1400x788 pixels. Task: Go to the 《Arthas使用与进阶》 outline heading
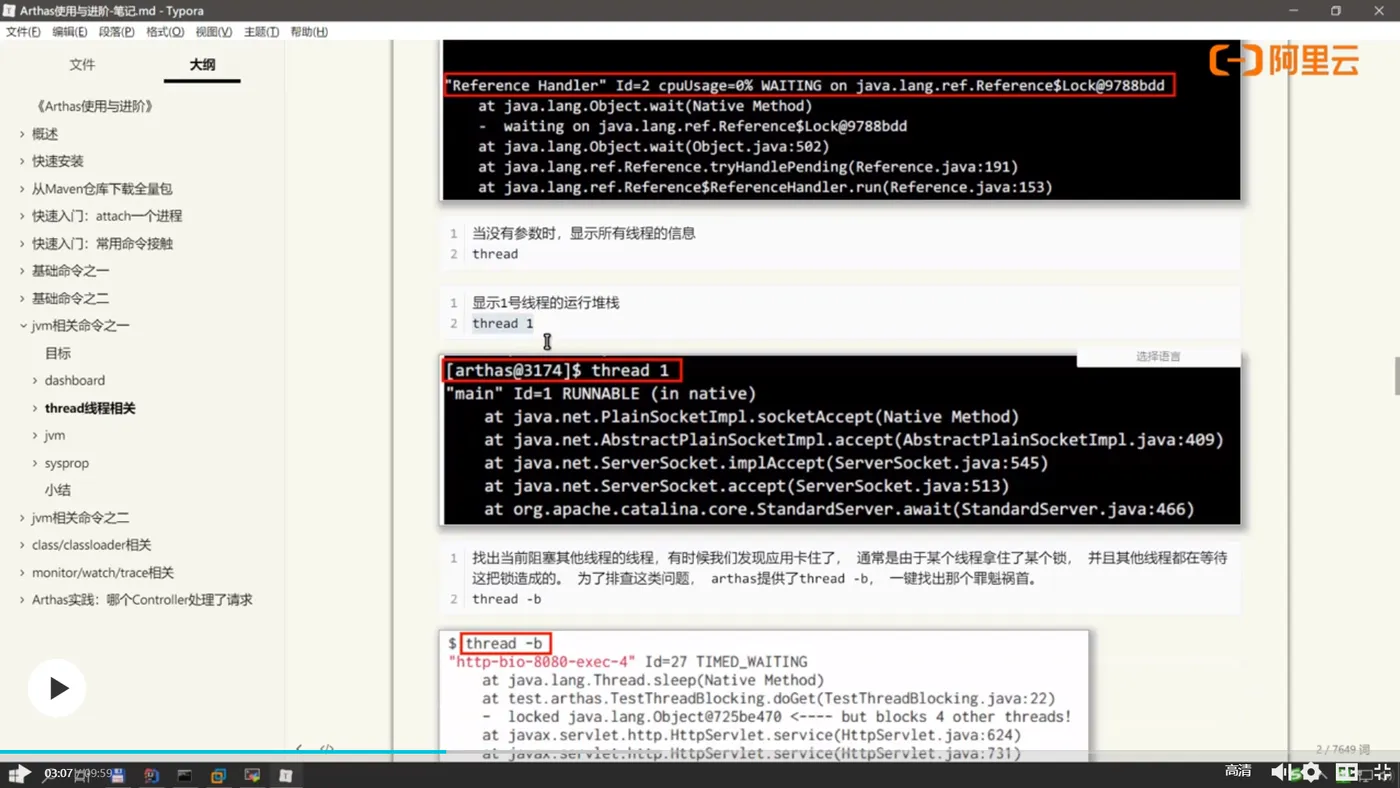pyautogui.click(x=94, y=106)
